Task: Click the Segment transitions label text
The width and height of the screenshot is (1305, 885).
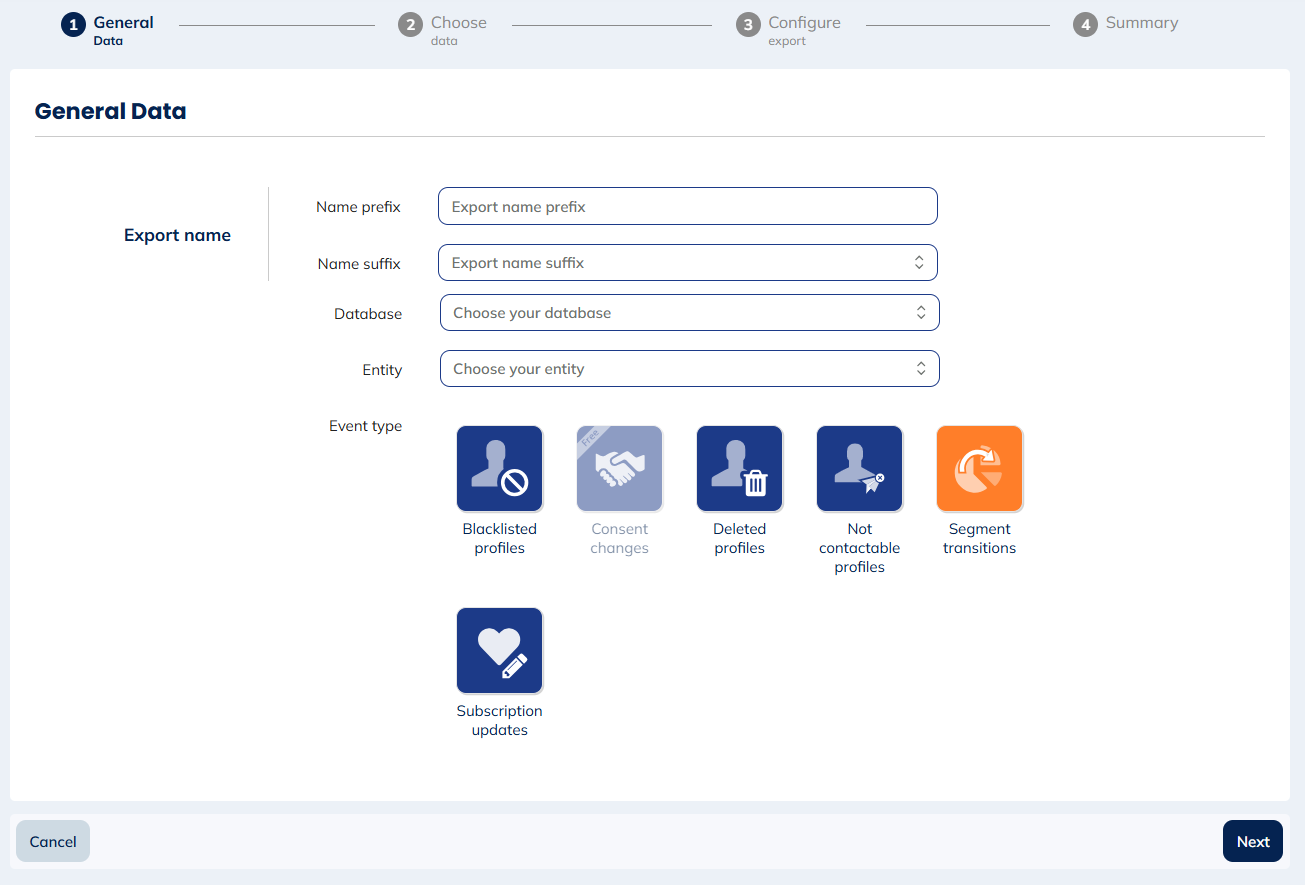Action: pos(979,539)
